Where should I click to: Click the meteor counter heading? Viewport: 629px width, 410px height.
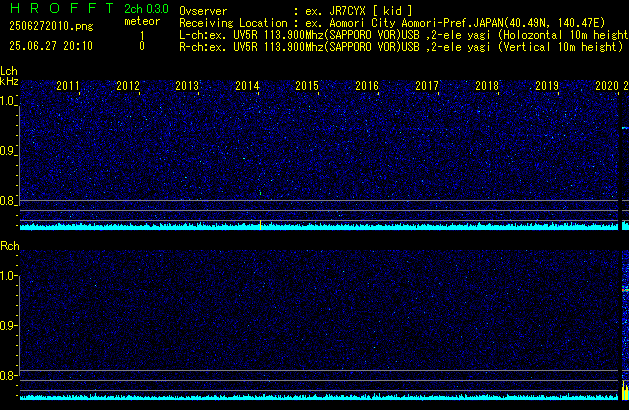point(142,21)
